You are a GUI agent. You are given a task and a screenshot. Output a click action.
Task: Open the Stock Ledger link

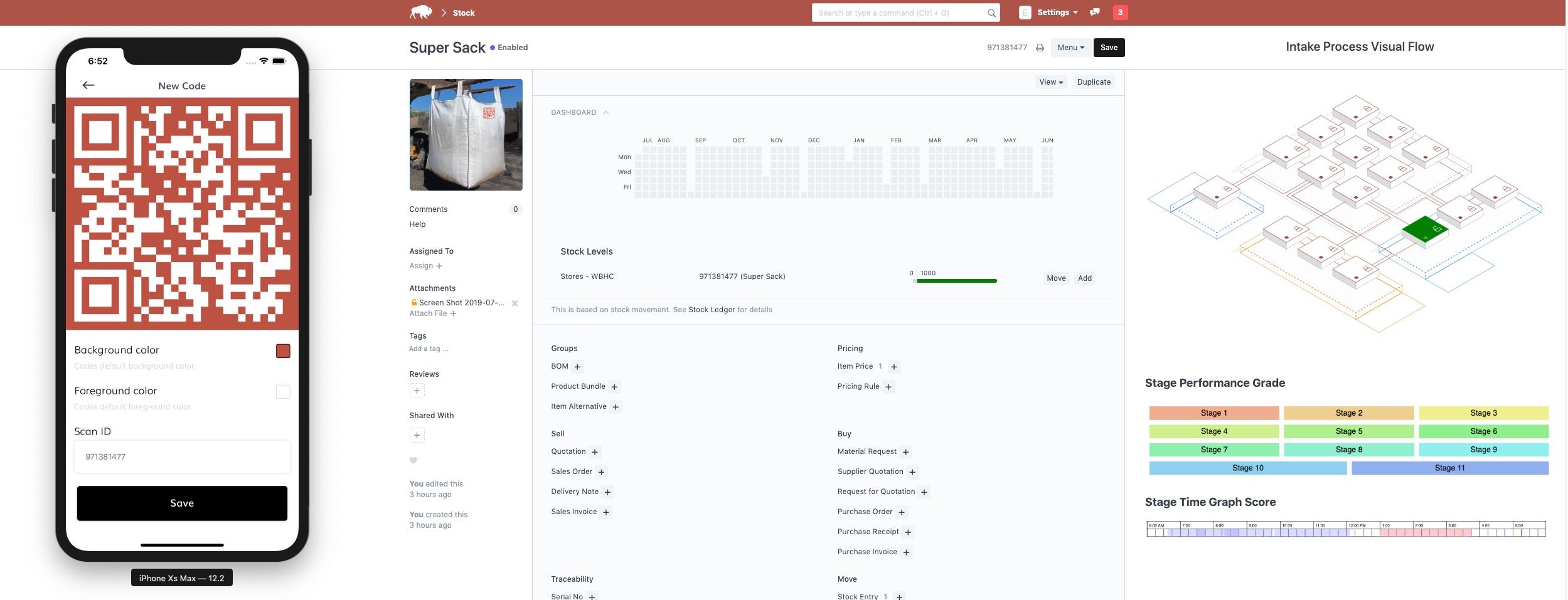711,310
